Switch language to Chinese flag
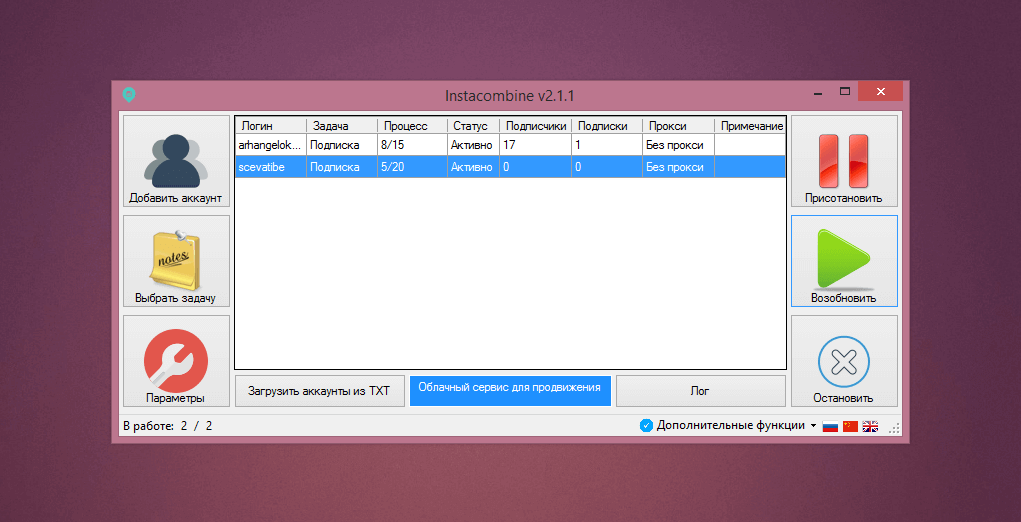This screenshot has height=522, width=1021. pos(850,426)
